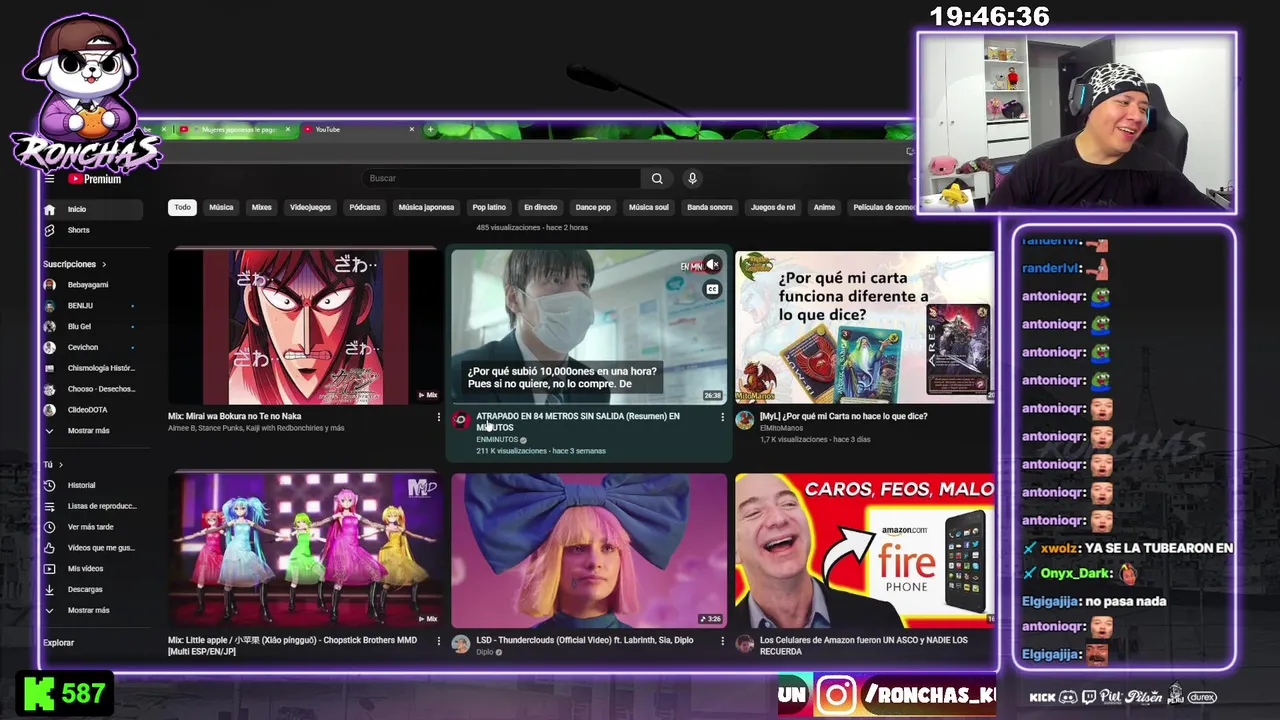Select the Anime filter chip
This screenshot has width=1280, height=720.
coord(824,207)
